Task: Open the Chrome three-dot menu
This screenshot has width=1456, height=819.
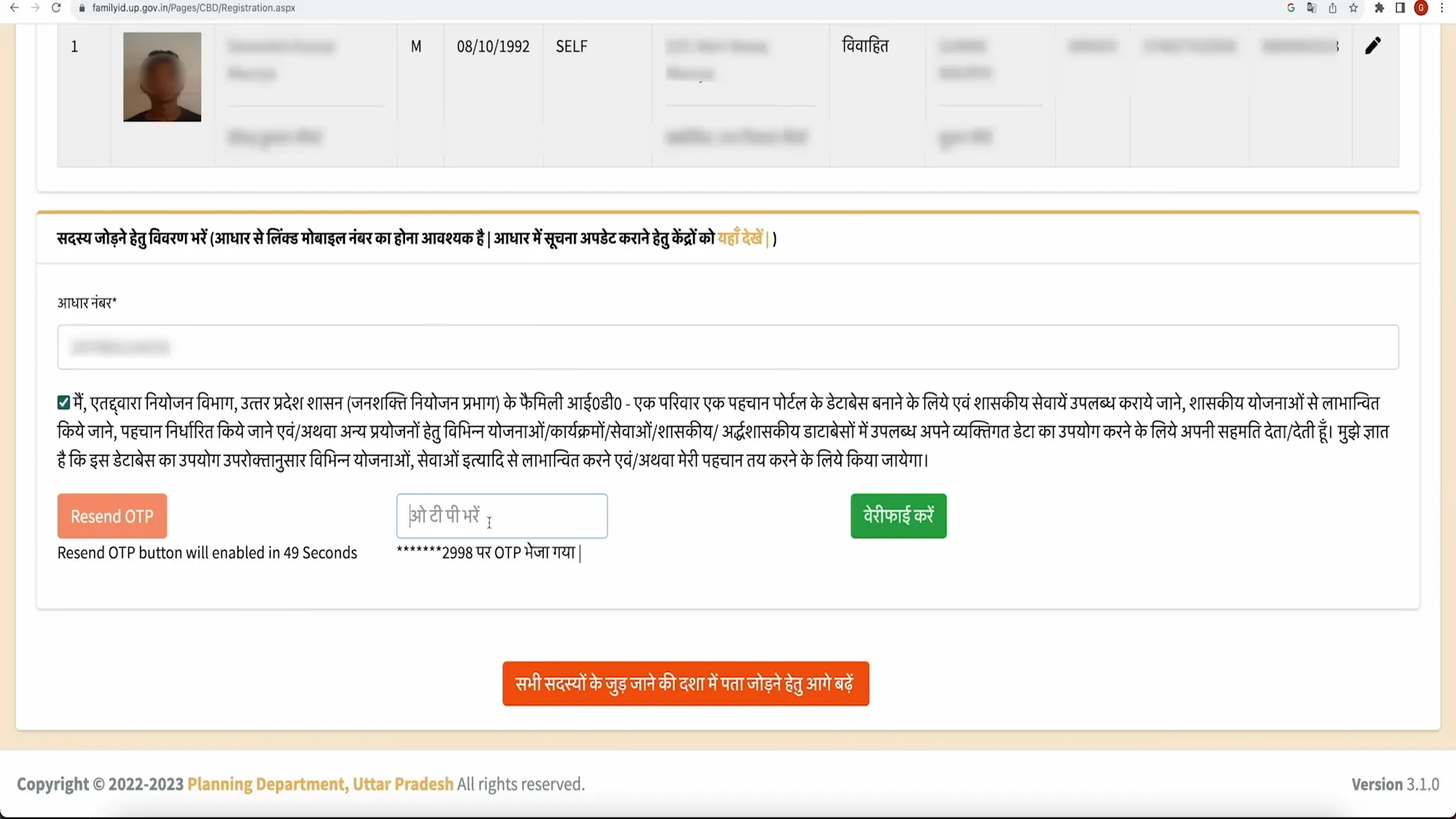Action: pyautogui.click(x=1442, y=8)
